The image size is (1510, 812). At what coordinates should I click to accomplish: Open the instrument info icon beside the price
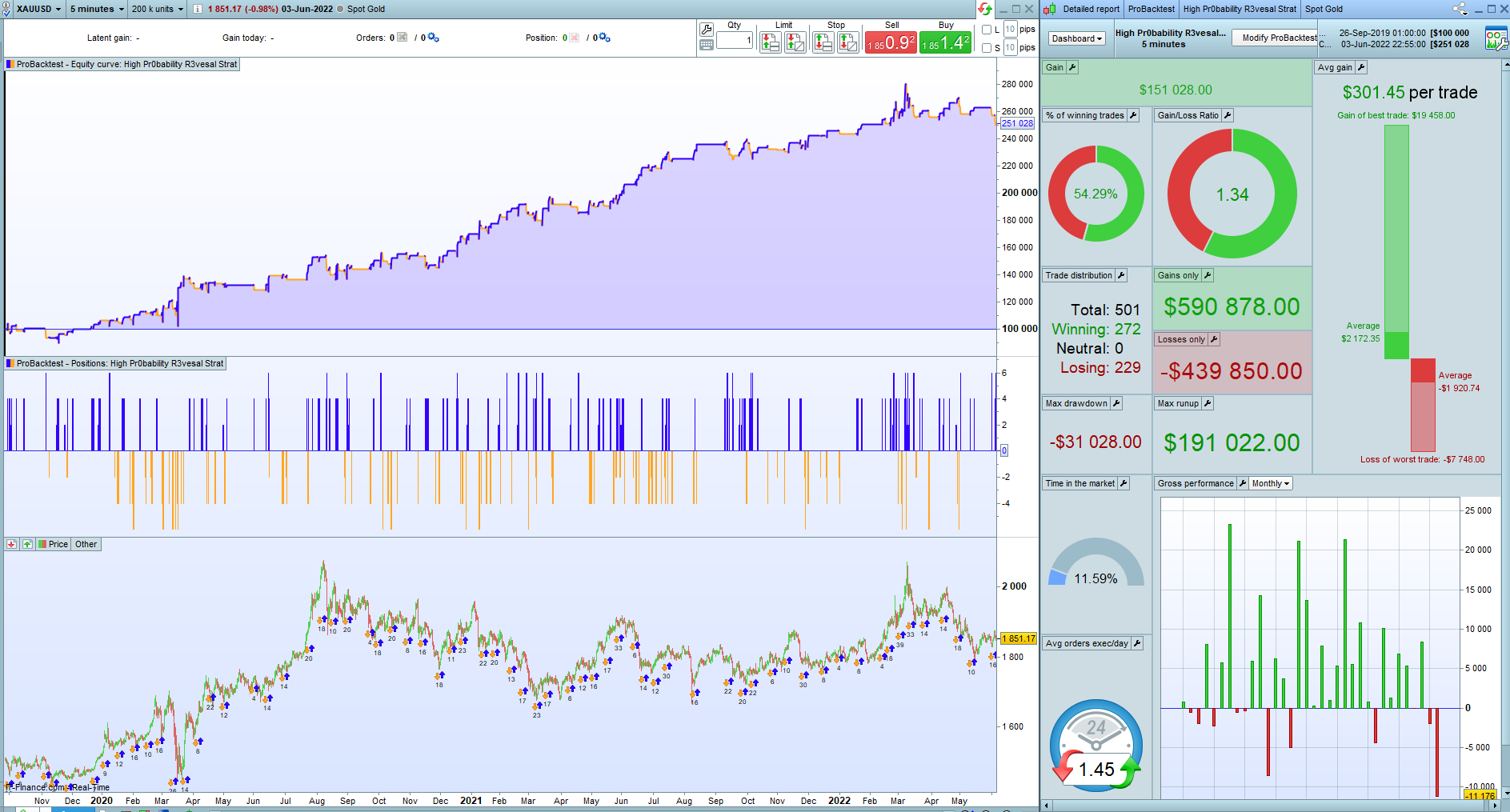coord(198,9)
